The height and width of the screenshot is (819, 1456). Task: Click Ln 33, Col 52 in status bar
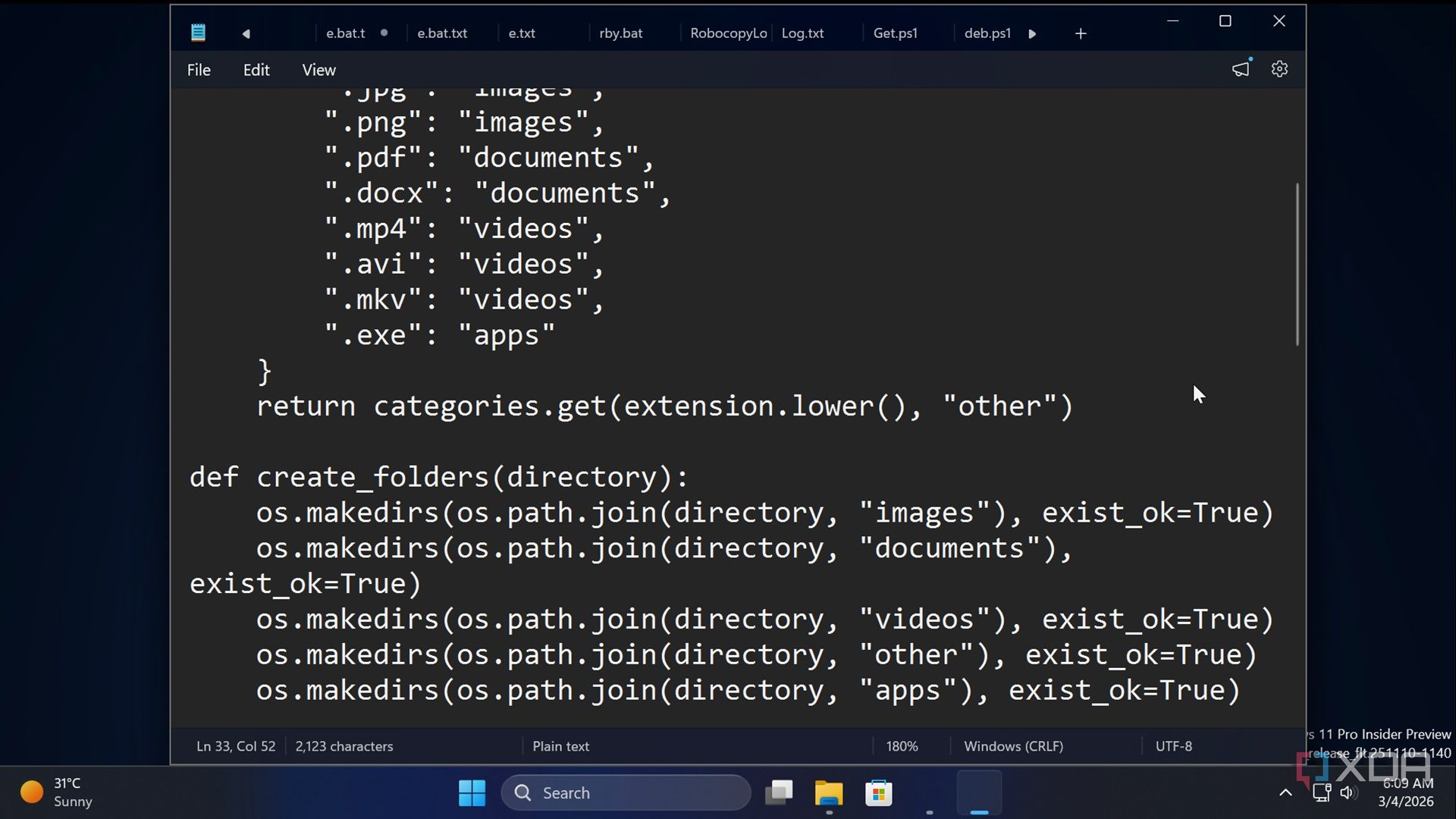click(236, 746)
